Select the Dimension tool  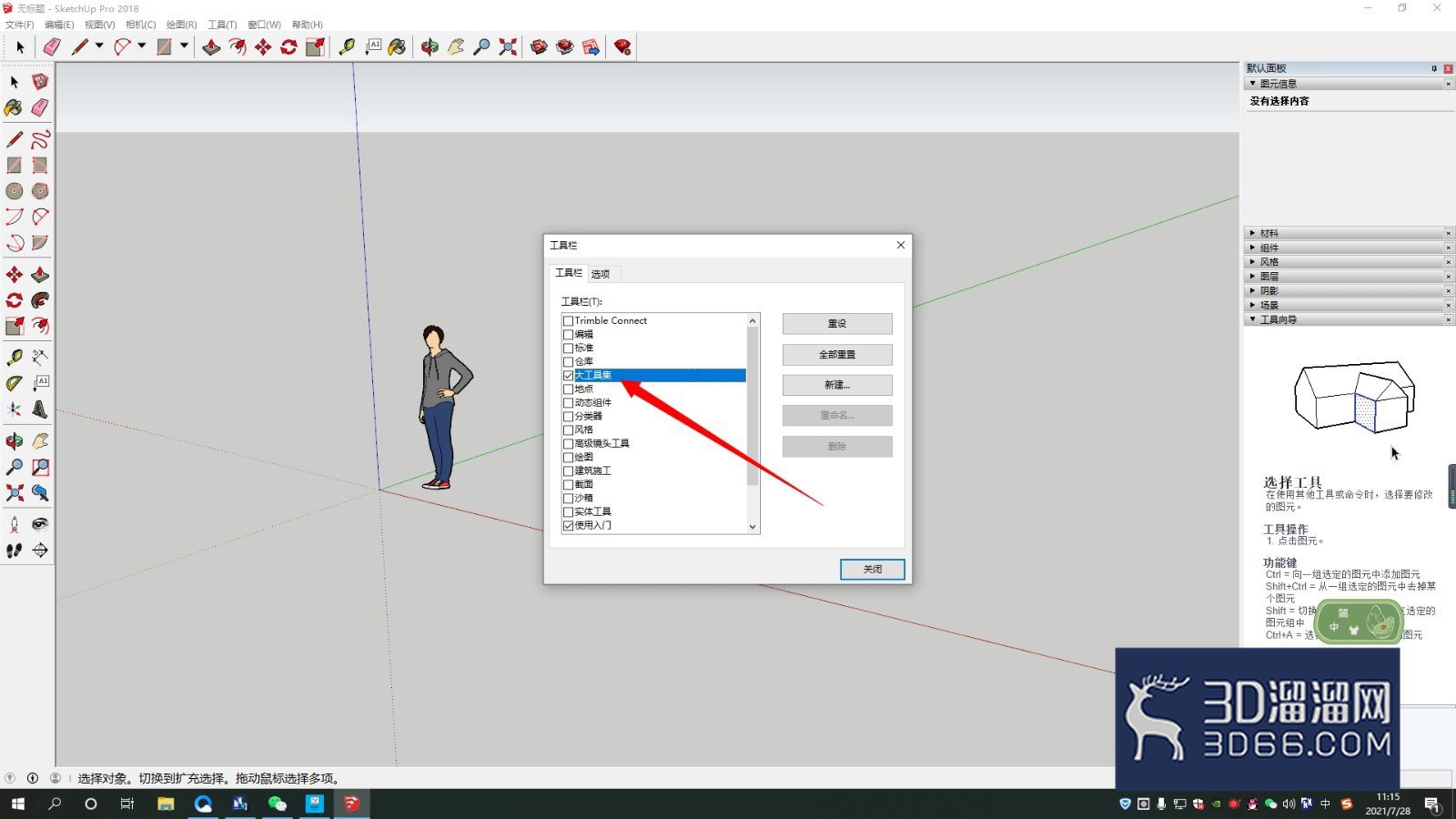pos(40,358)
